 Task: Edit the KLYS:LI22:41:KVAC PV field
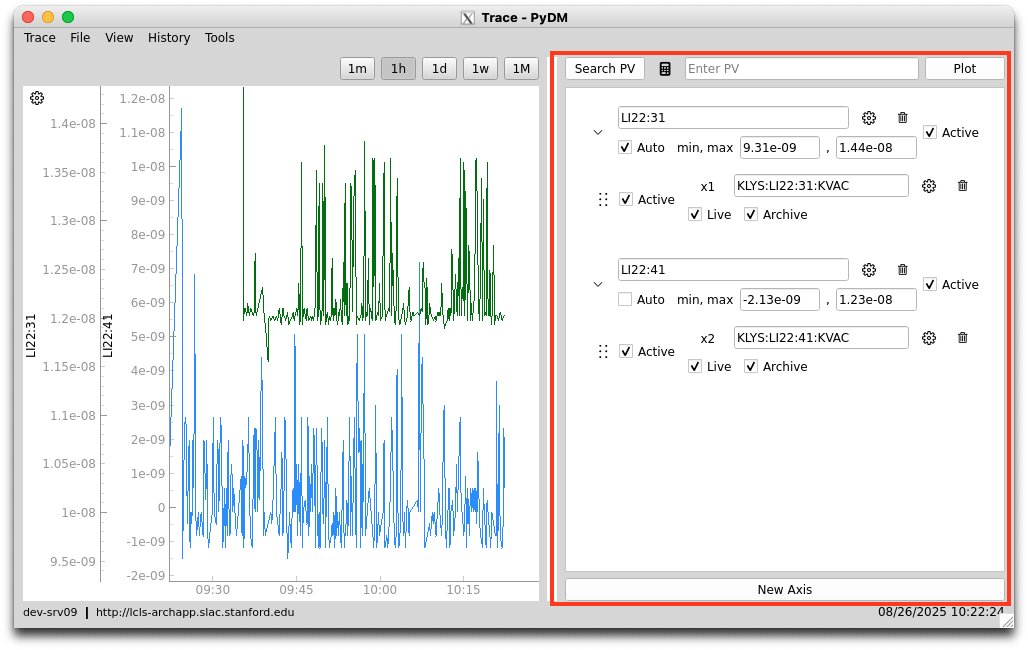pos(821,338)
